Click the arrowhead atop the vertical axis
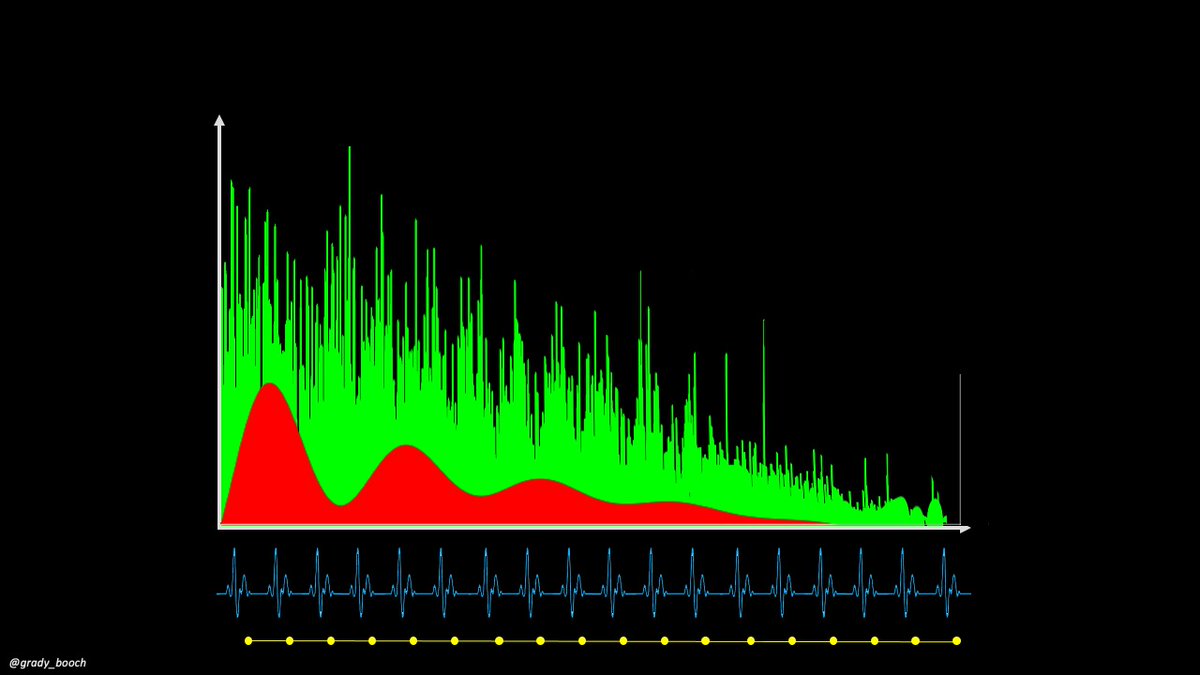The height and width of the screenshot is (675, 1200). 219,121
